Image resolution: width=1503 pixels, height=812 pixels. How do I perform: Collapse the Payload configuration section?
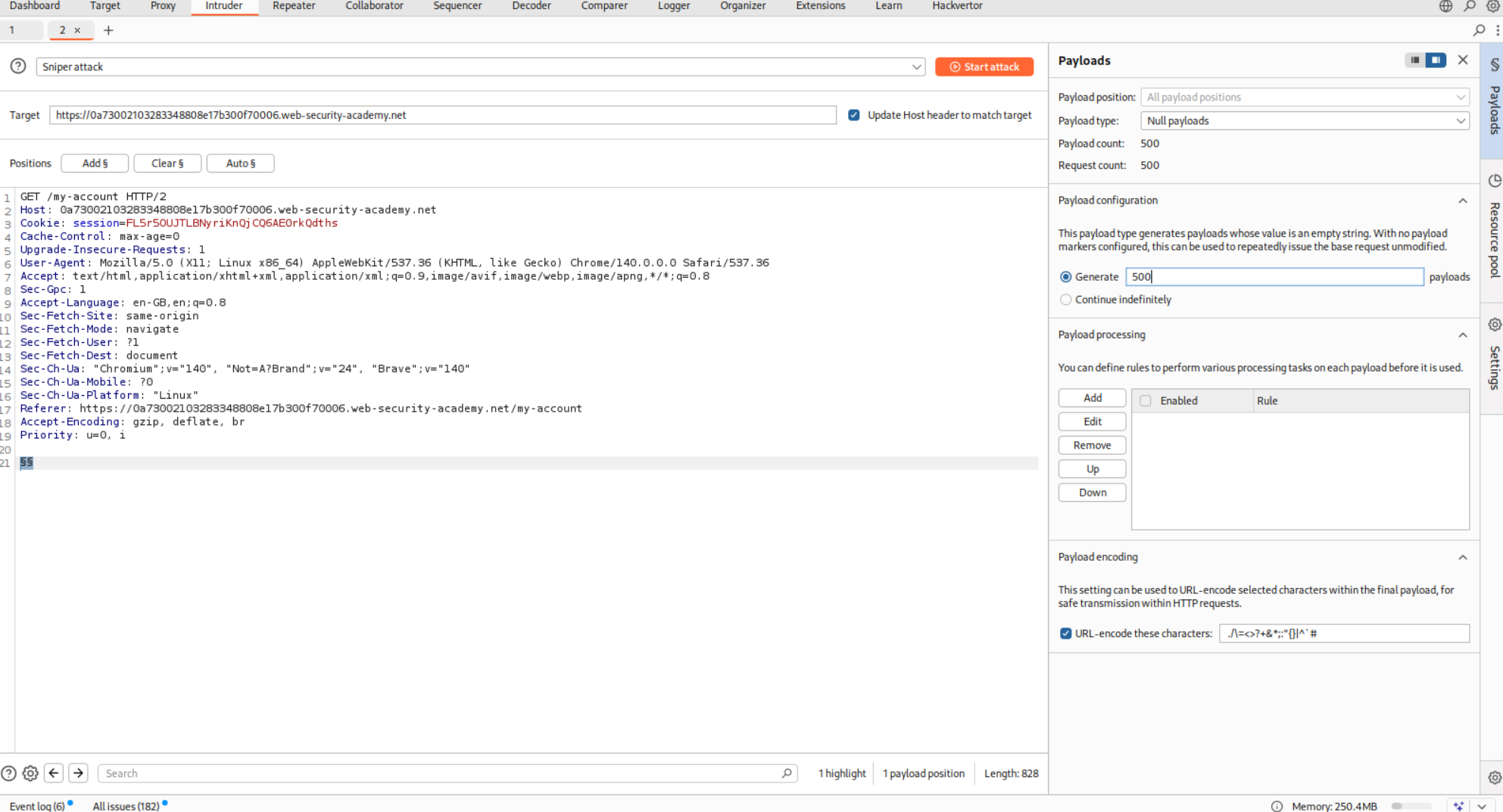click(1462, 201)
